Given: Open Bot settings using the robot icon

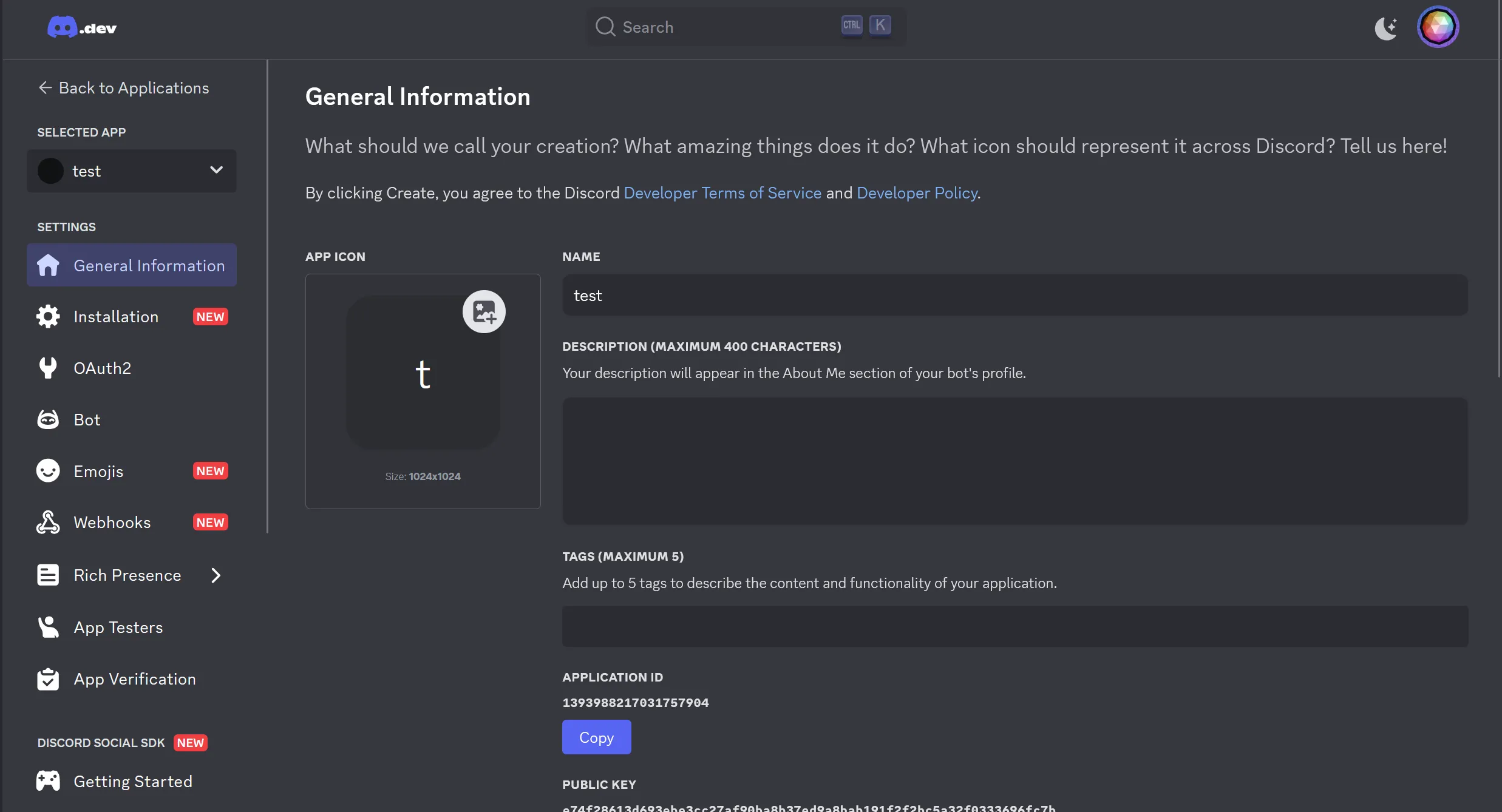Looking at the screenshot, I should click(x=48, y=419).
